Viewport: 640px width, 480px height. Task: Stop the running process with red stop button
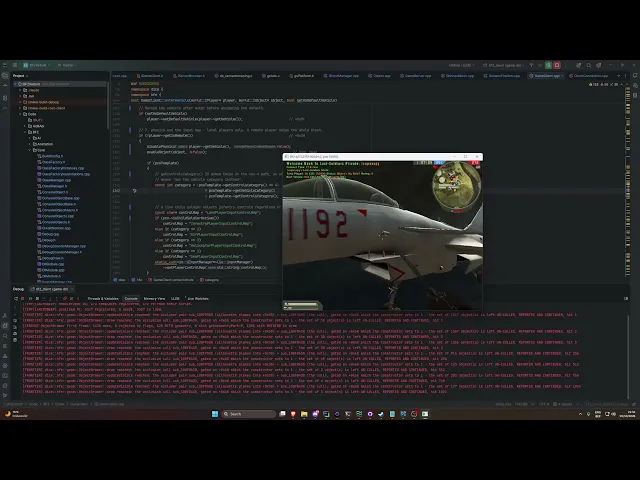[x=557, y=65]
